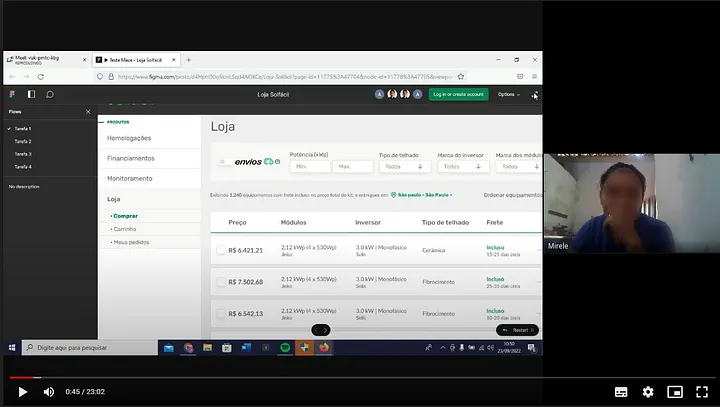This screenshot has height=407, width=720.
Task: Toggle the Figma sidebar panel icon
Action: [31, 94]
